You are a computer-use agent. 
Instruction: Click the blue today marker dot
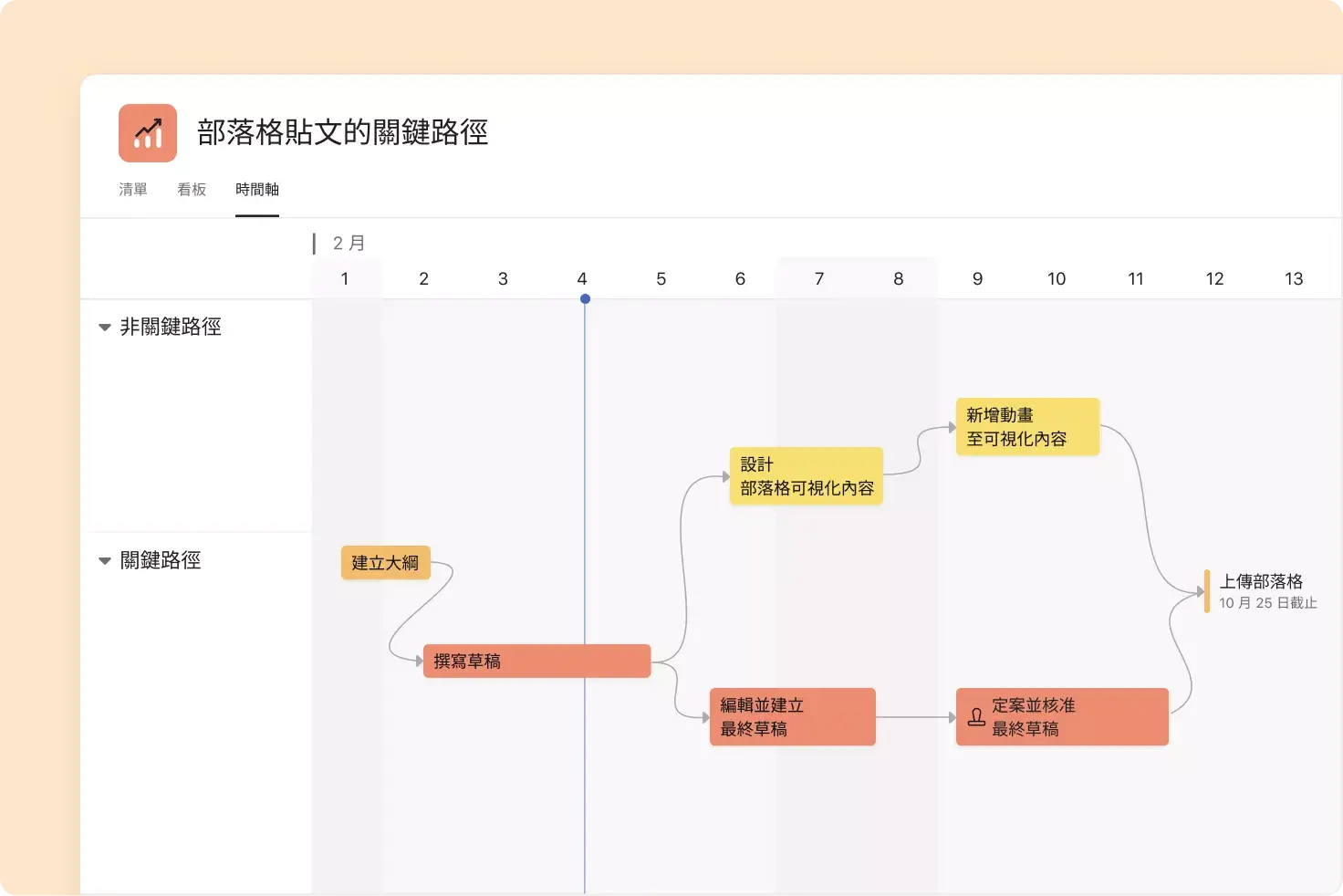click(x=585, y=299)
